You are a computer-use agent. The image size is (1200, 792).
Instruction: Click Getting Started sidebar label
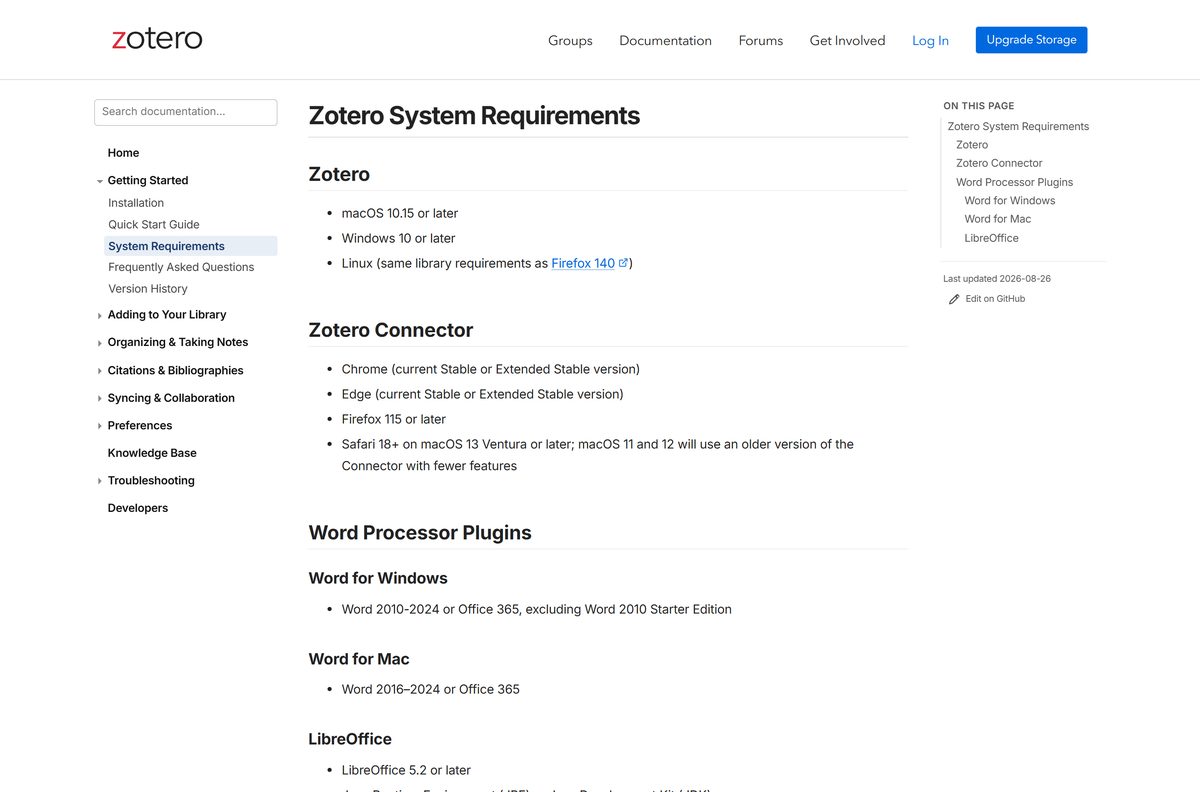pos(148,181)
